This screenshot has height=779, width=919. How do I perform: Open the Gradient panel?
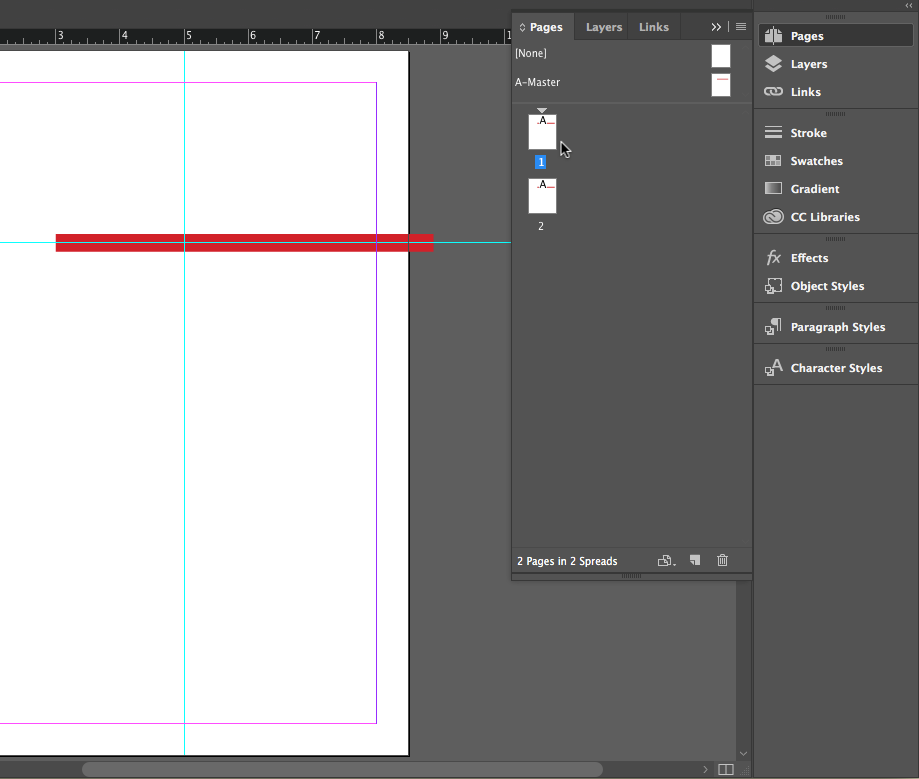click(814, 189)
